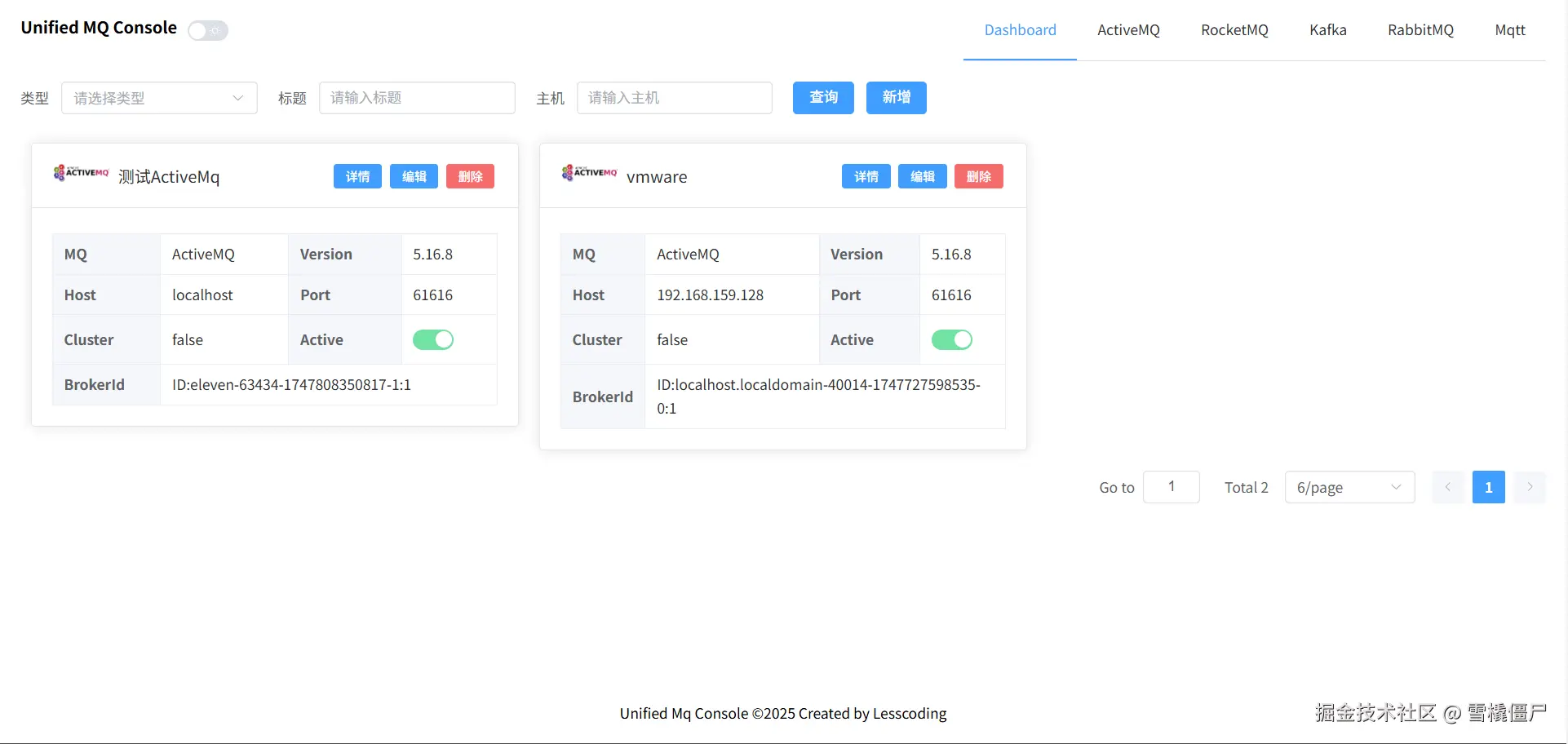Click port 61616 on 测试ActiveMq card
The width and height of the screenshot is (1568, 744).
(x=432, y=295)
